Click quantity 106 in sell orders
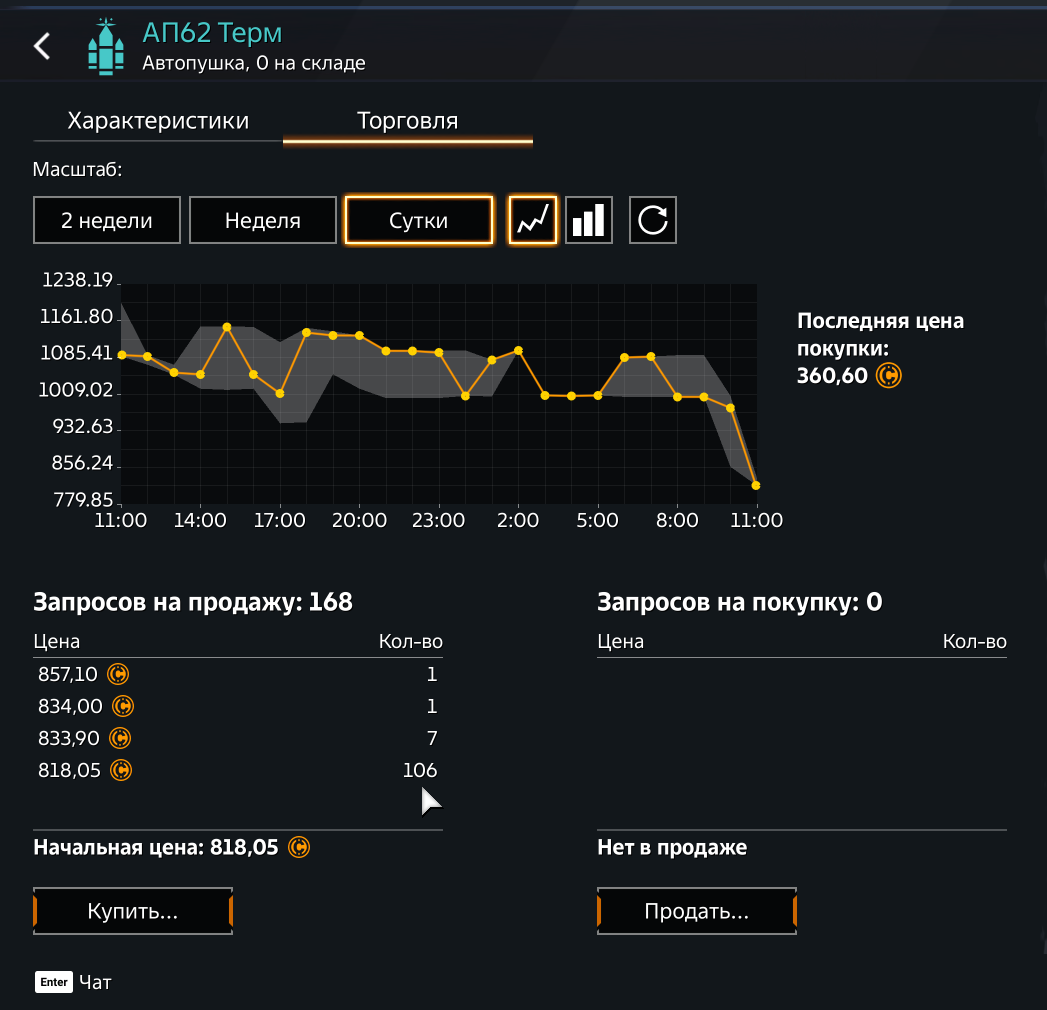The image size is (1047, 1010). (420, 770)
